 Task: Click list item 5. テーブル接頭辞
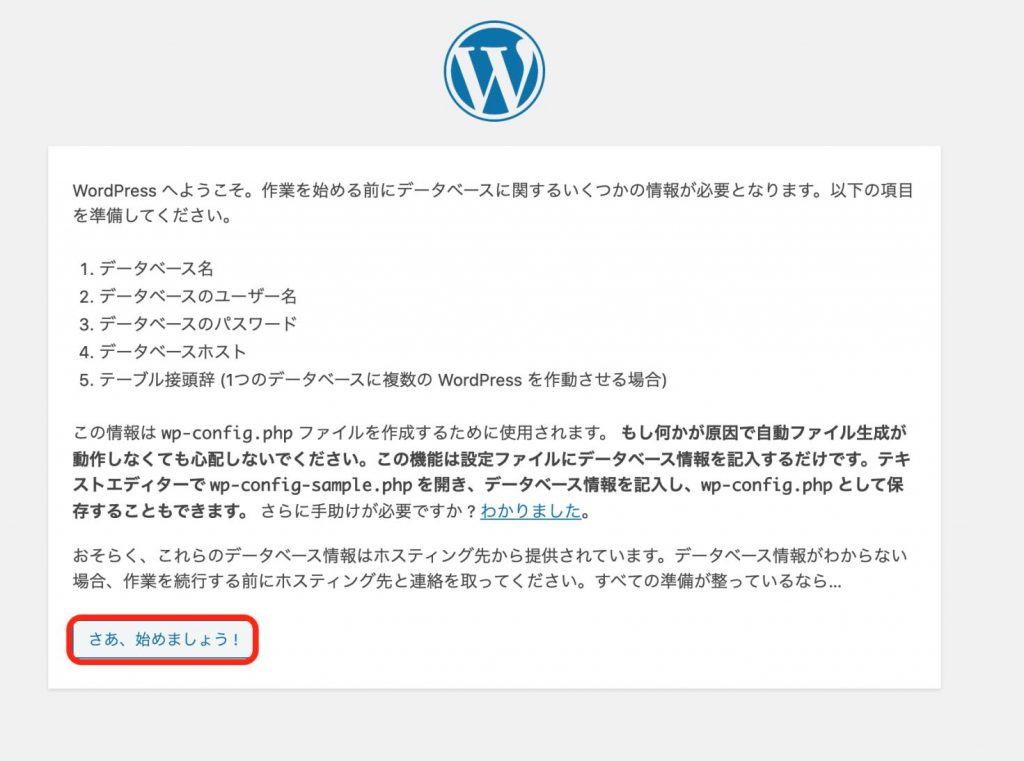tap(373, 380)
